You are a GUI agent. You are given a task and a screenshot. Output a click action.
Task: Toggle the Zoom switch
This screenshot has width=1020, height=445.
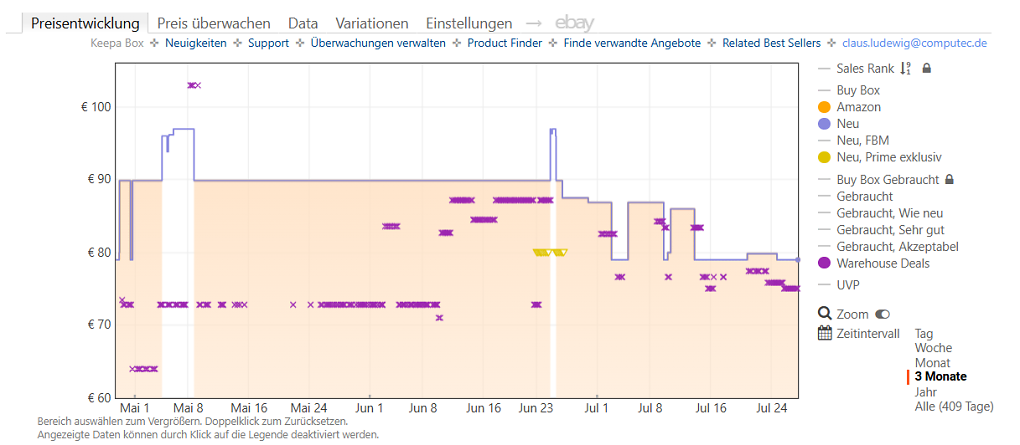882,314
